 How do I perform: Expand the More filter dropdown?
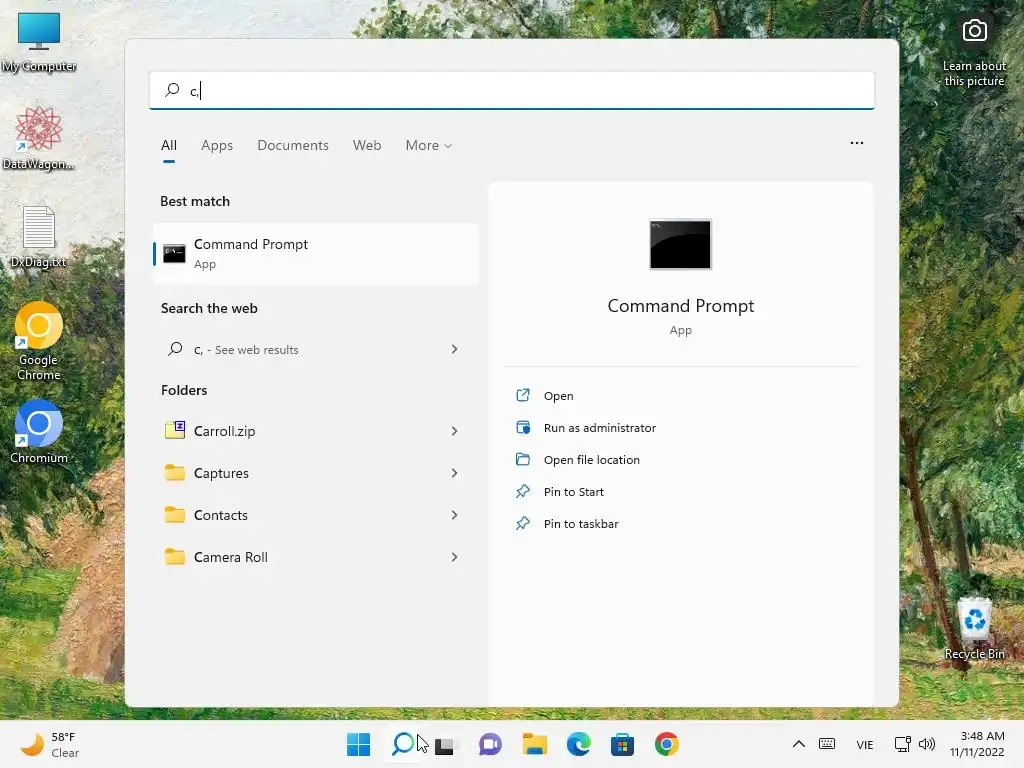pyautogui.click(x=428, y=145)
